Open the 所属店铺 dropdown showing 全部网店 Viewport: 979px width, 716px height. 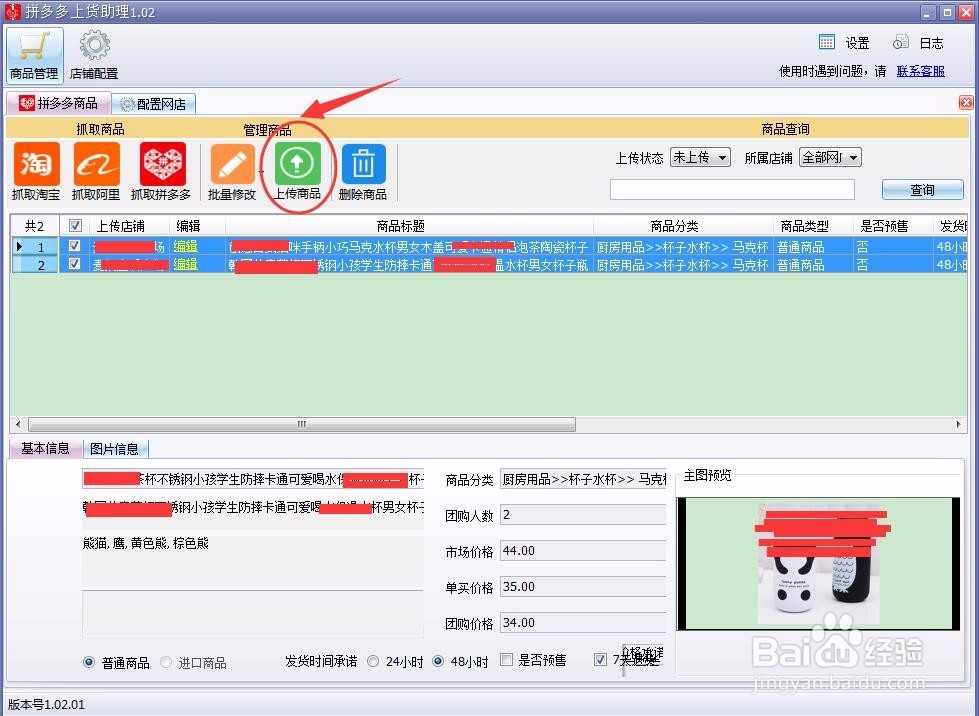[830, 157]
